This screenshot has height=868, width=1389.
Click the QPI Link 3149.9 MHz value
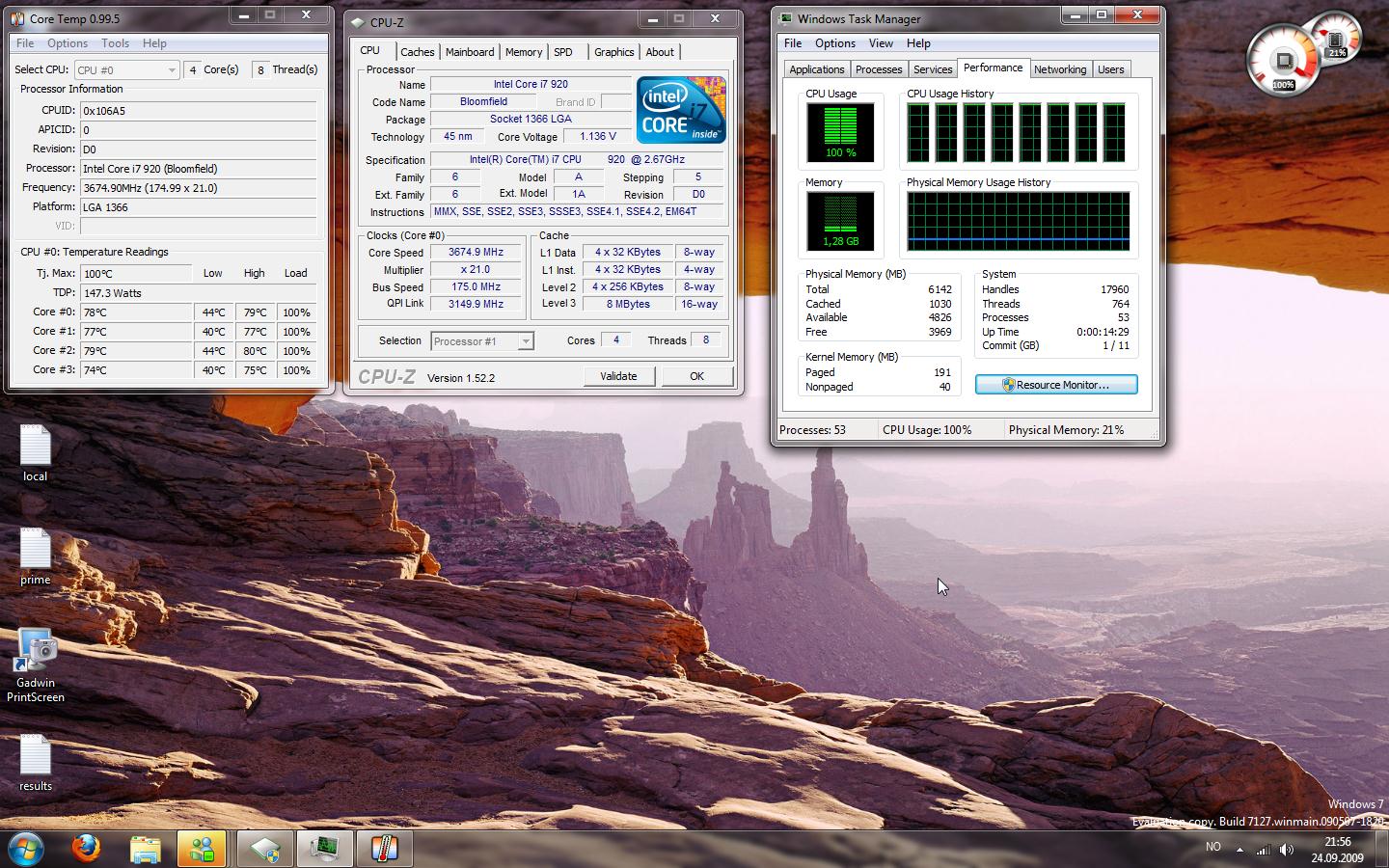click(476, 304)
